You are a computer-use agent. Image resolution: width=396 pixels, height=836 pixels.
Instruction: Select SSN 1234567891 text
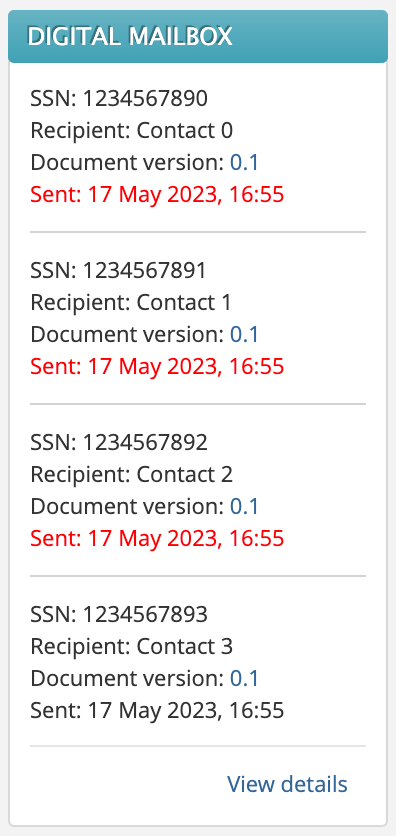[119, 270]
